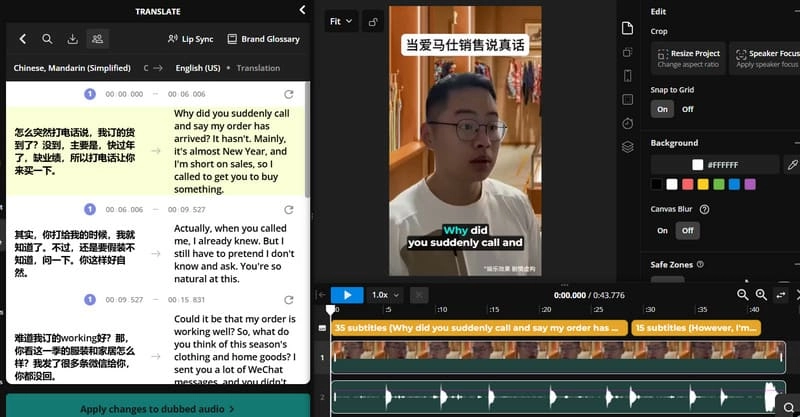Open the speakers icon in Translate toolbar

tap(97, 39)
